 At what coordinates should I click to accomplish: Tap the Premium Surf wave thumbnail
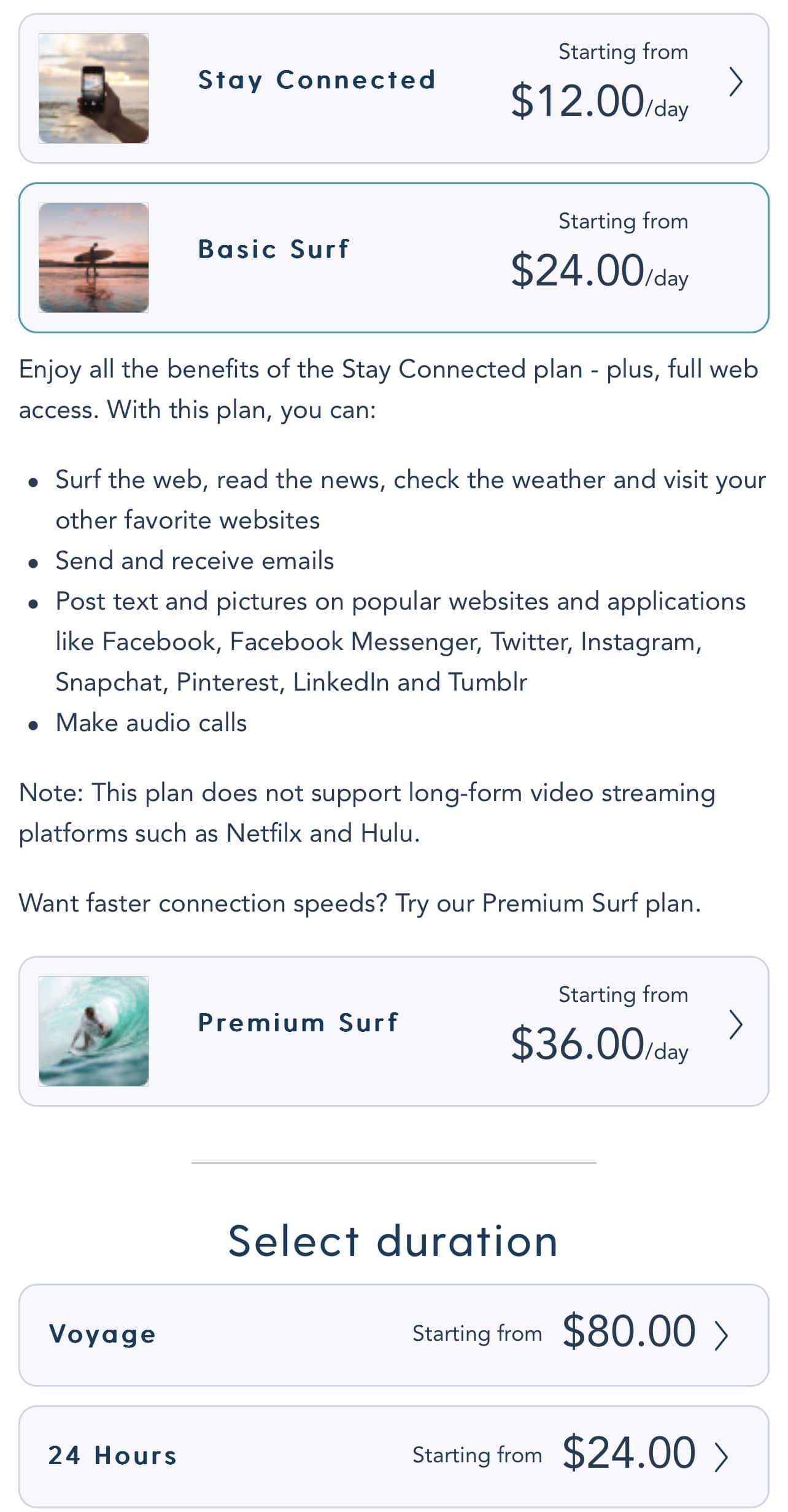(x=94, y=1031)
